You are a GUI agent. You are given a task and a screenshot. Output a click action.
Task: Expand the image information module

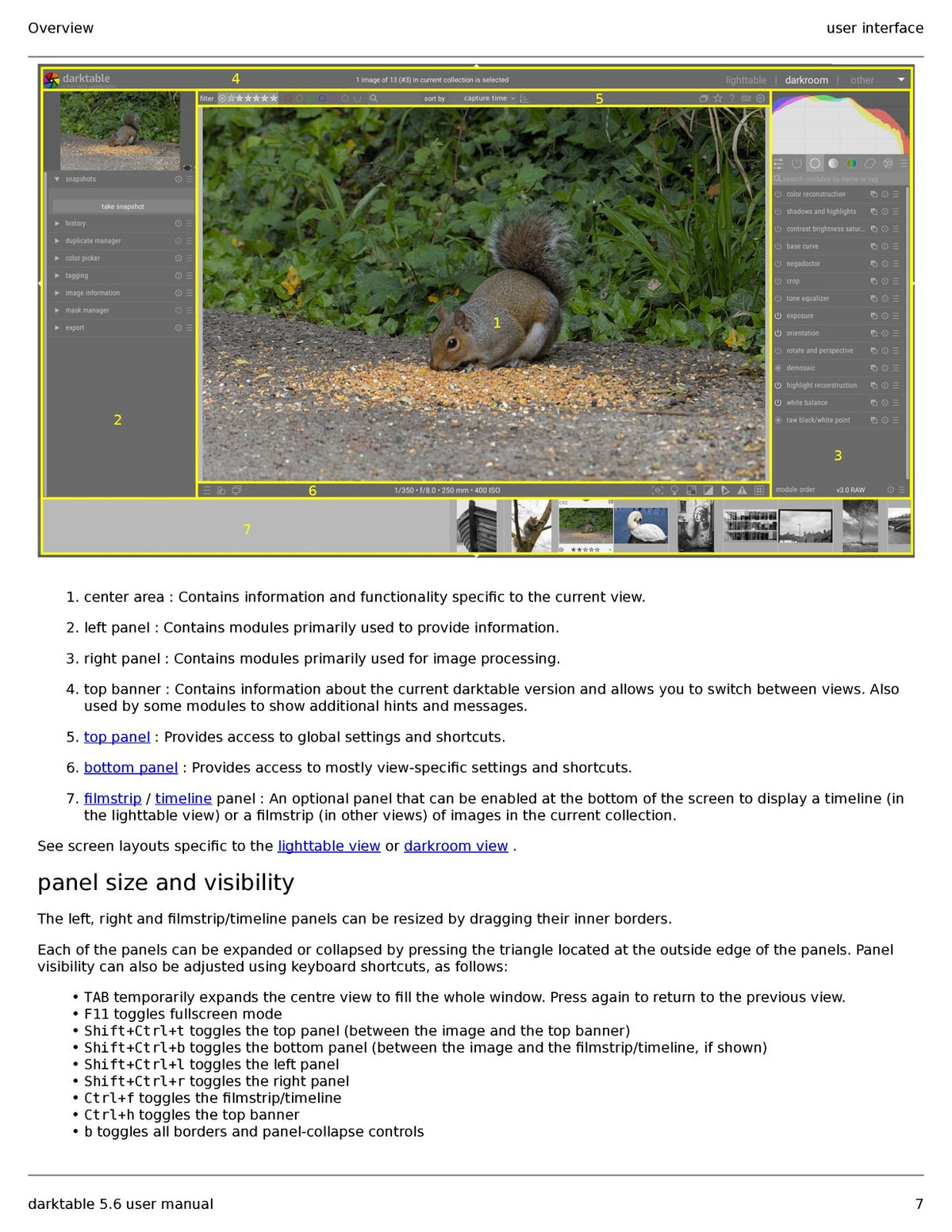57,294
